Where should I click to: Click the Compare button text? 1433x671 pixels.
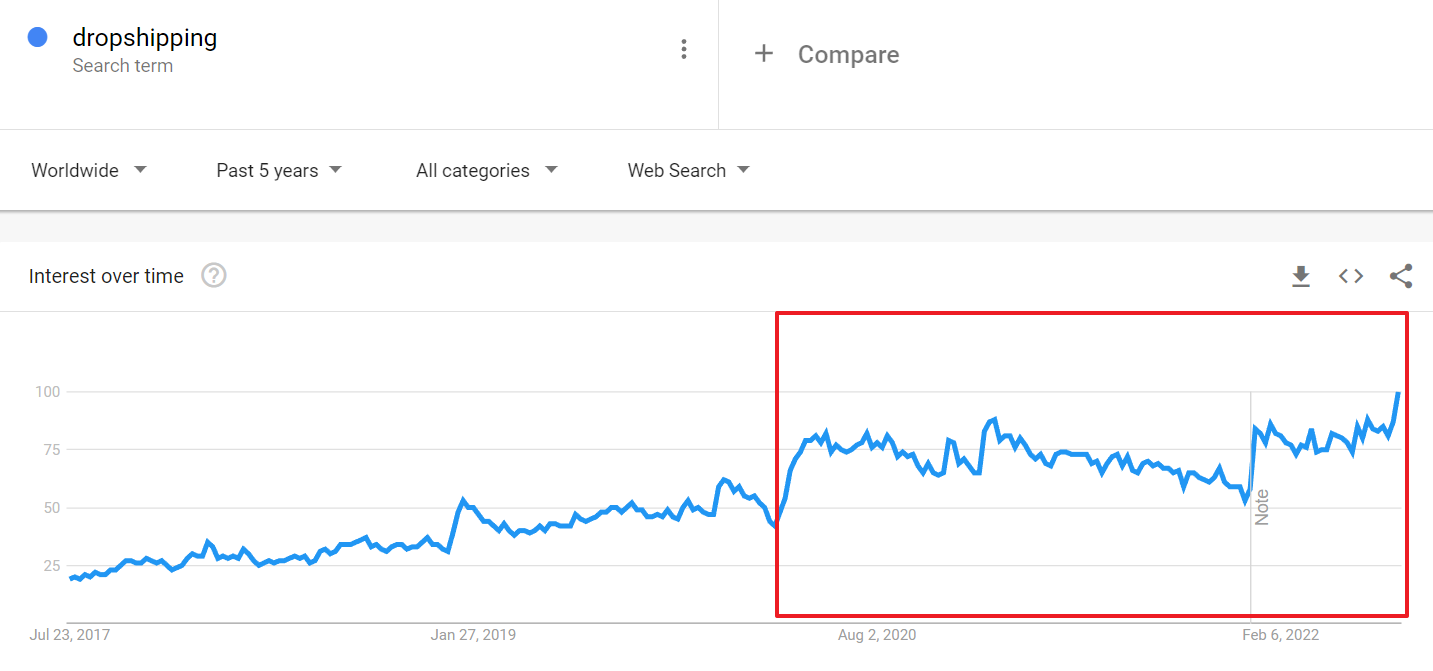click(x=848, y=55)
